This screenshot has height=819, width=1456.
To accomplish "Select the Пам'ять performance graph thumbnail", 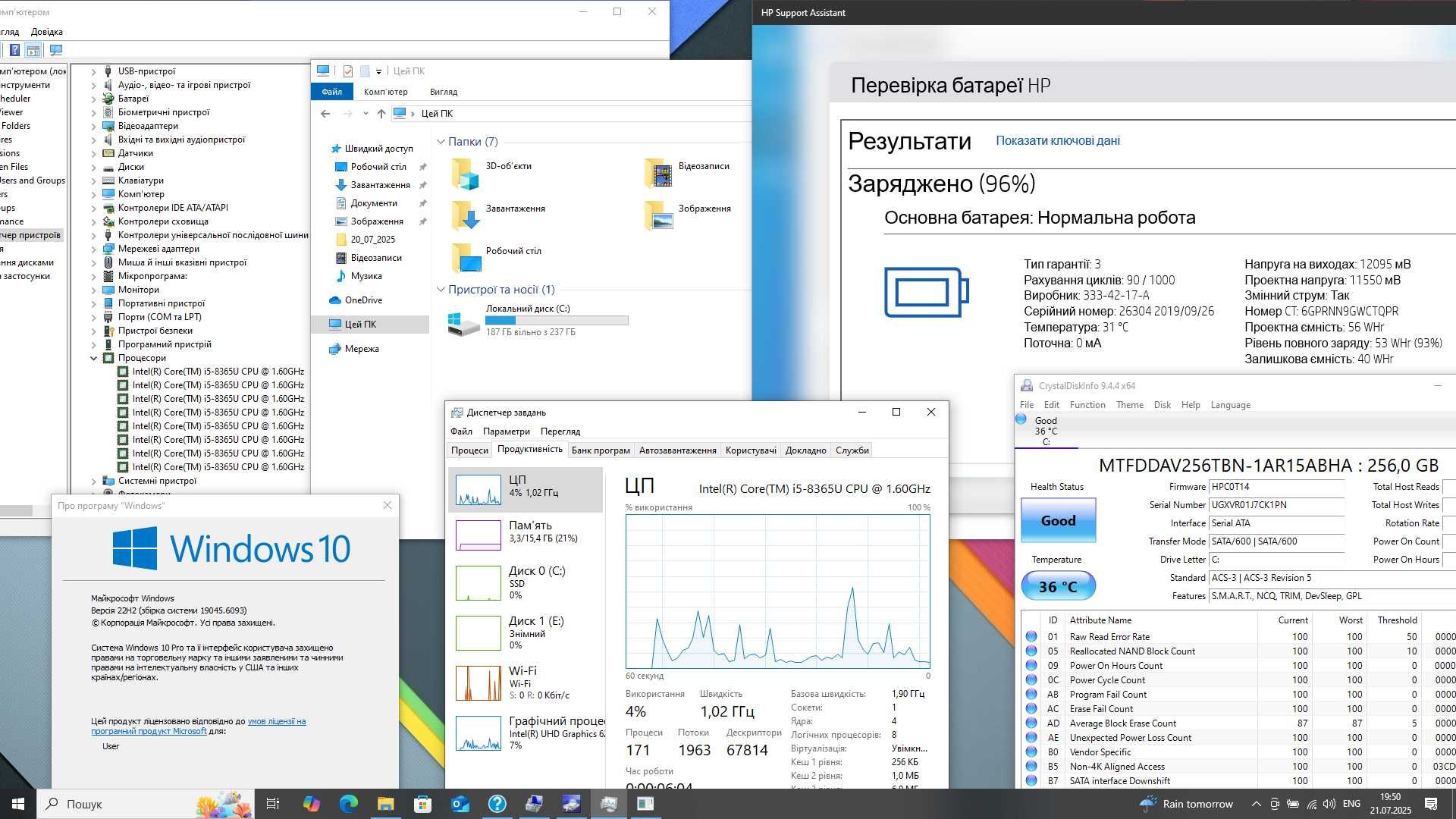I will click(479, 535).
